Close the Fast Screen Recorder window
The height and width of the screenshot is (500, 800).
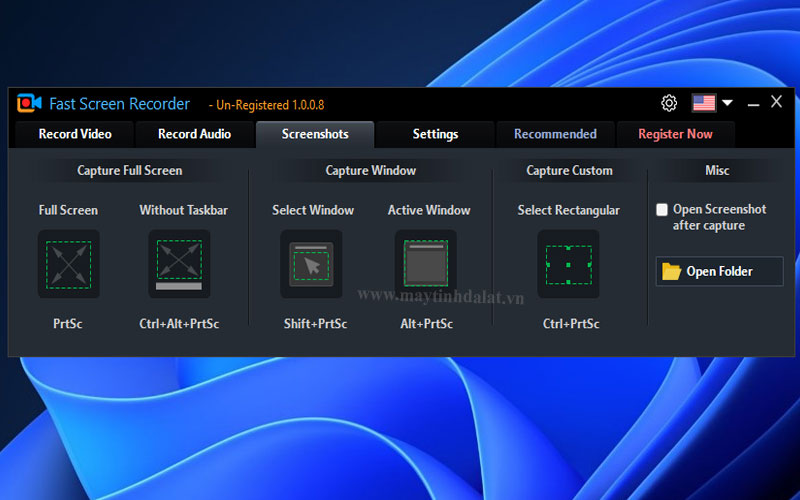point(776,102)
